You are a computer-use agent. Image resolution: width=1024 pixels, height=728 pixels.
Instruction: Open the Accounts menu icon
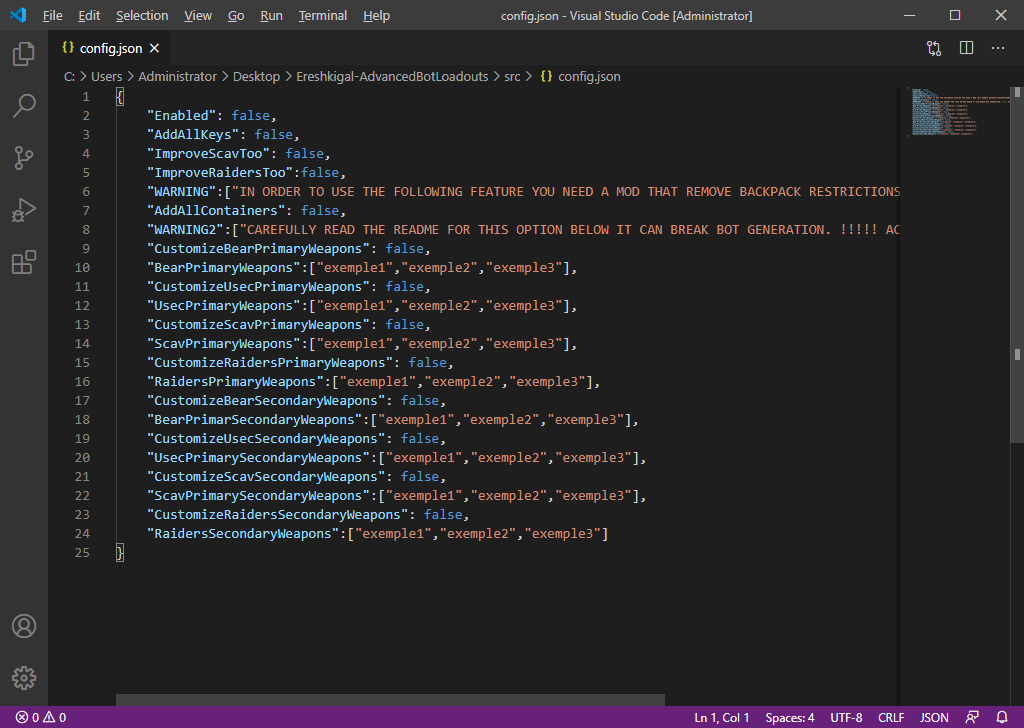coord(24,626)
